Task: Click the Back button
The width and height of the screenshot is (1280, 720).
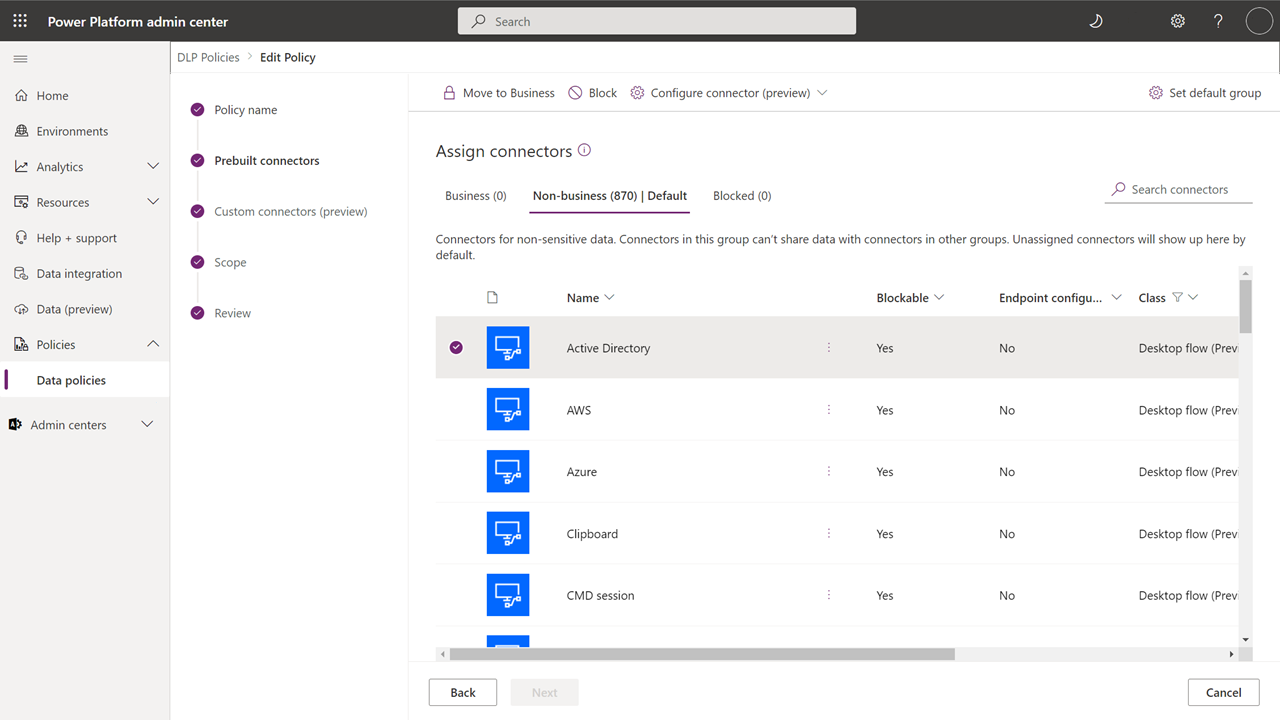Action: click(462, 692)
